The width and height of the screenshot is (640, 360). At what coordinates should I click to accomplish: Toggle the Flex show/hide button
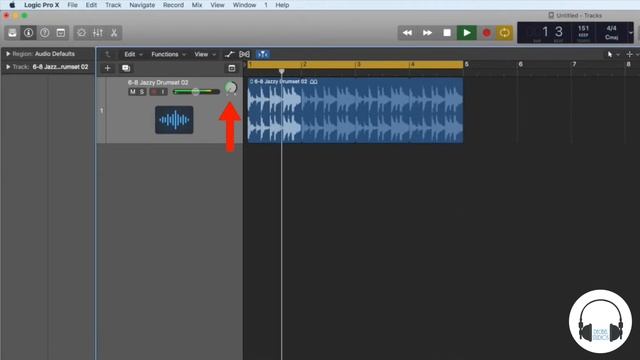(244, 54)
